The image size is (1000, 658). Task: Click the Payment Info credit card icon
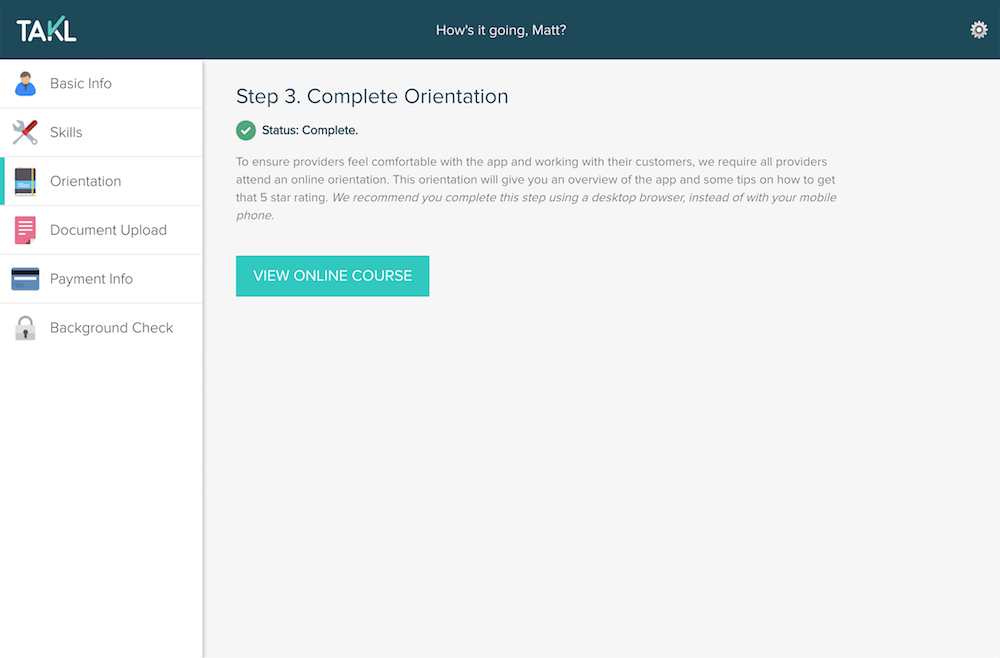(25, 279)
